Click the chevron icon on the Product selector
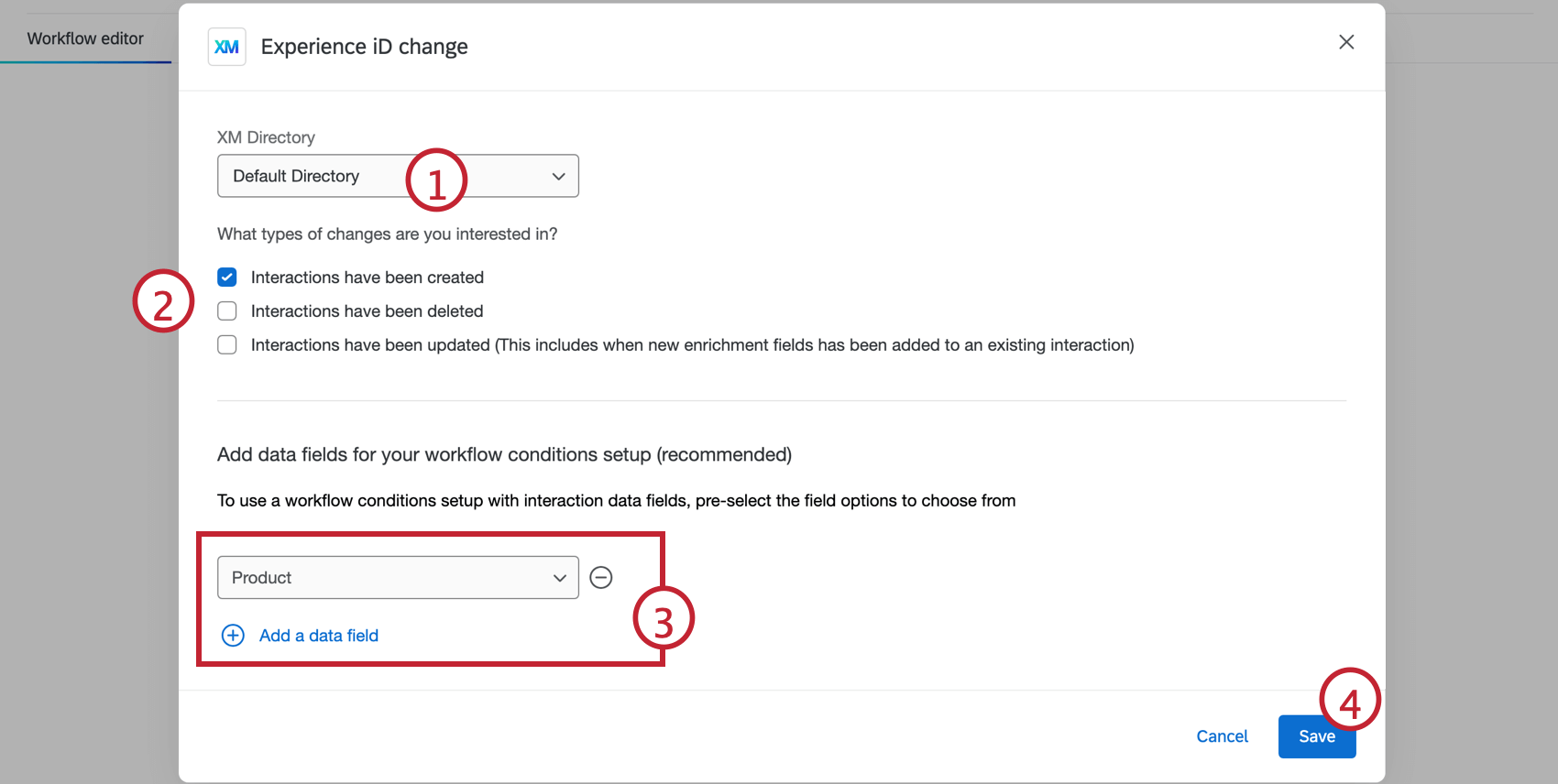Image resolution: width=1558 pixels, height=784 pixels. [560, 578]
